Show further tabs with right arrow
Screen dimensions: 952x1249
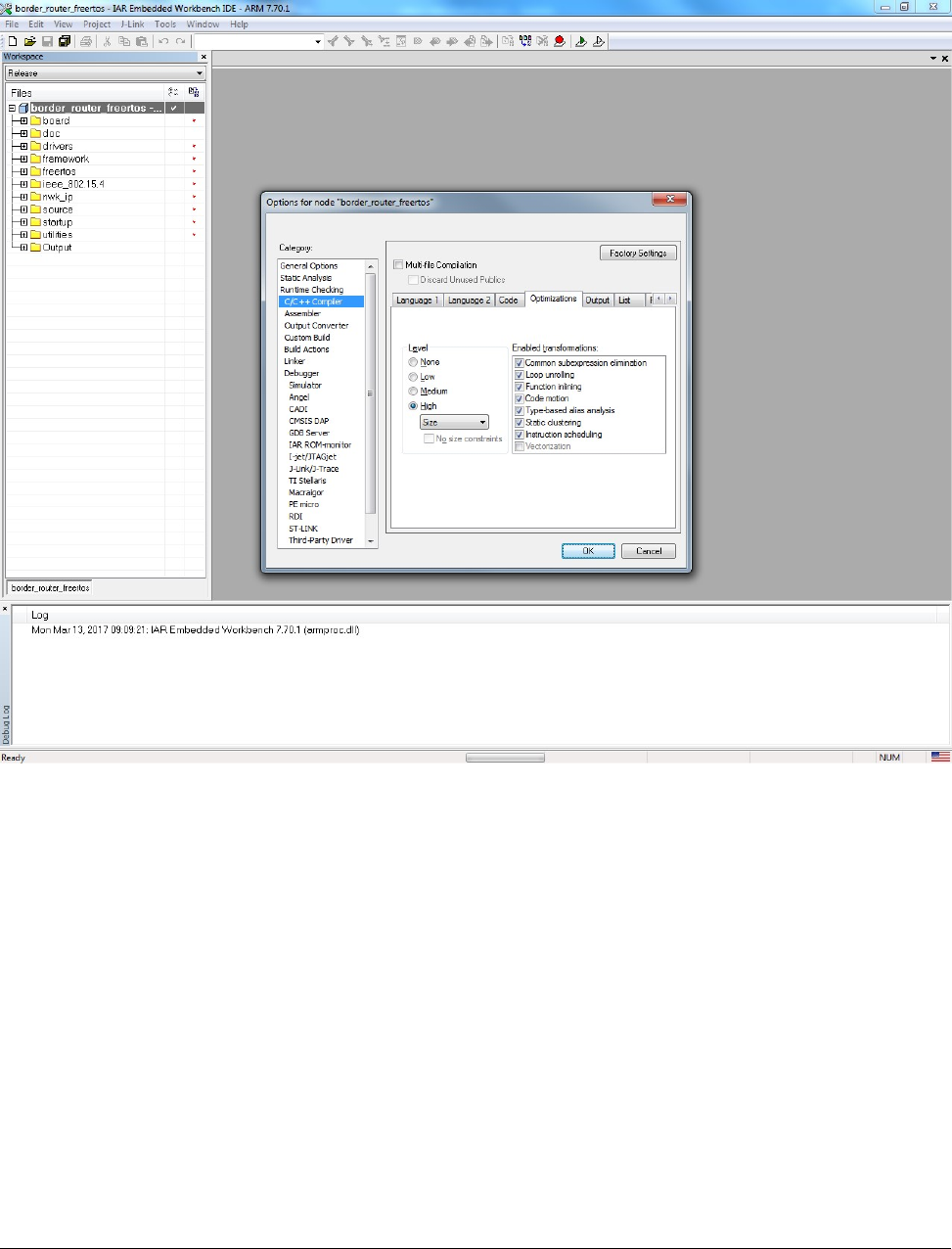[670, 300]
